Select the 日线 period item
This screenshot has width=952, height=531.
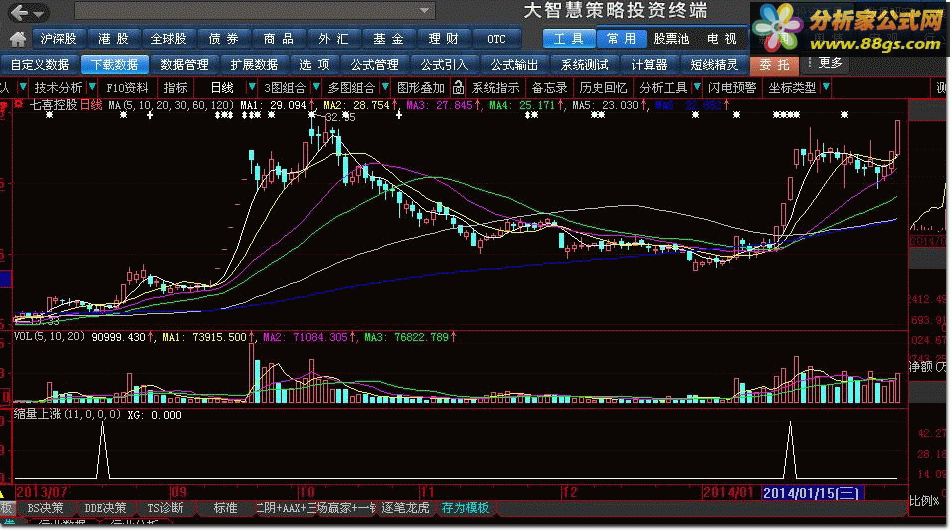coord(222,88)
